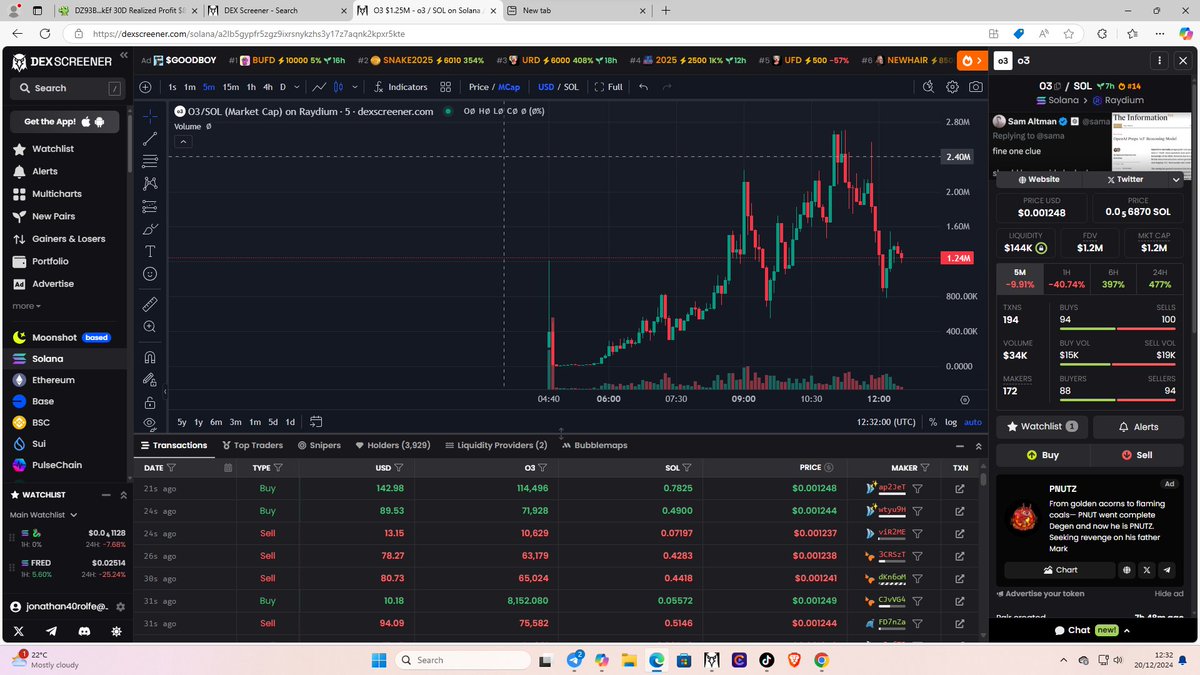Open the Fibonacci/horizontal lines tool group
Screen dimensions: 1200x675
(150, 161)
